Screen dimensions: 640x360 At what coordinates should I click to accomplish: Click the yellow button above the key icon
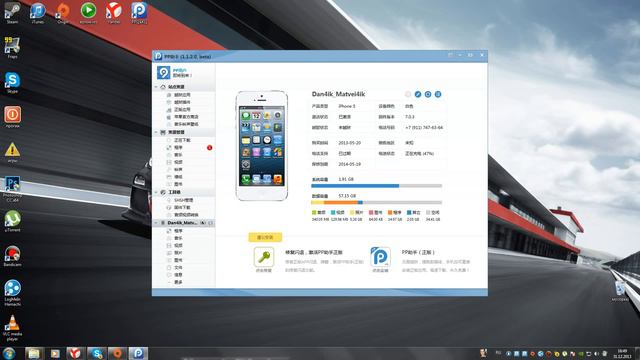[265, 237]
